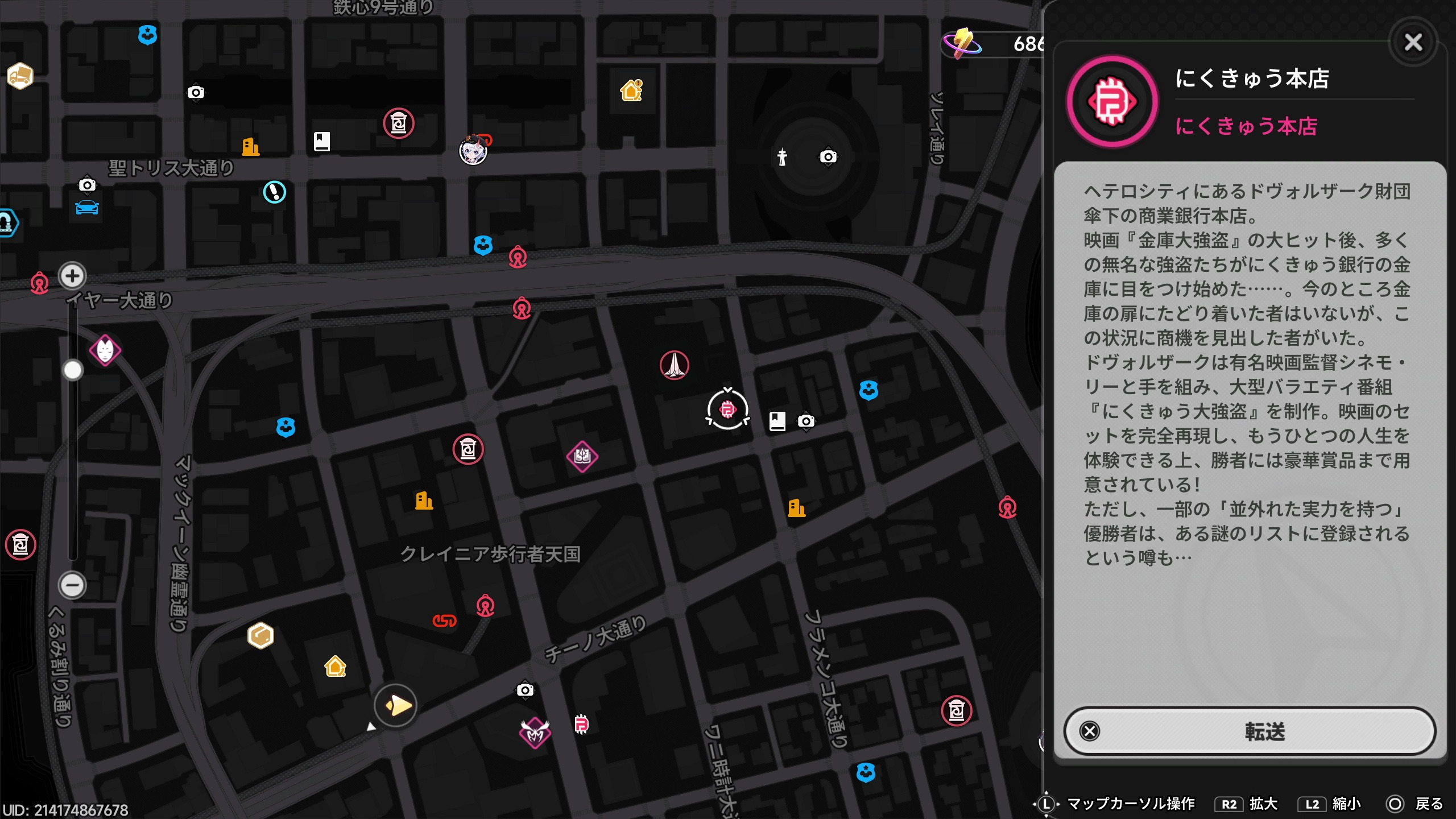Click the yellow player direction arrow marker
Image resolution: width=1456 pixels, height=819 pixels.
coord(396,706)
